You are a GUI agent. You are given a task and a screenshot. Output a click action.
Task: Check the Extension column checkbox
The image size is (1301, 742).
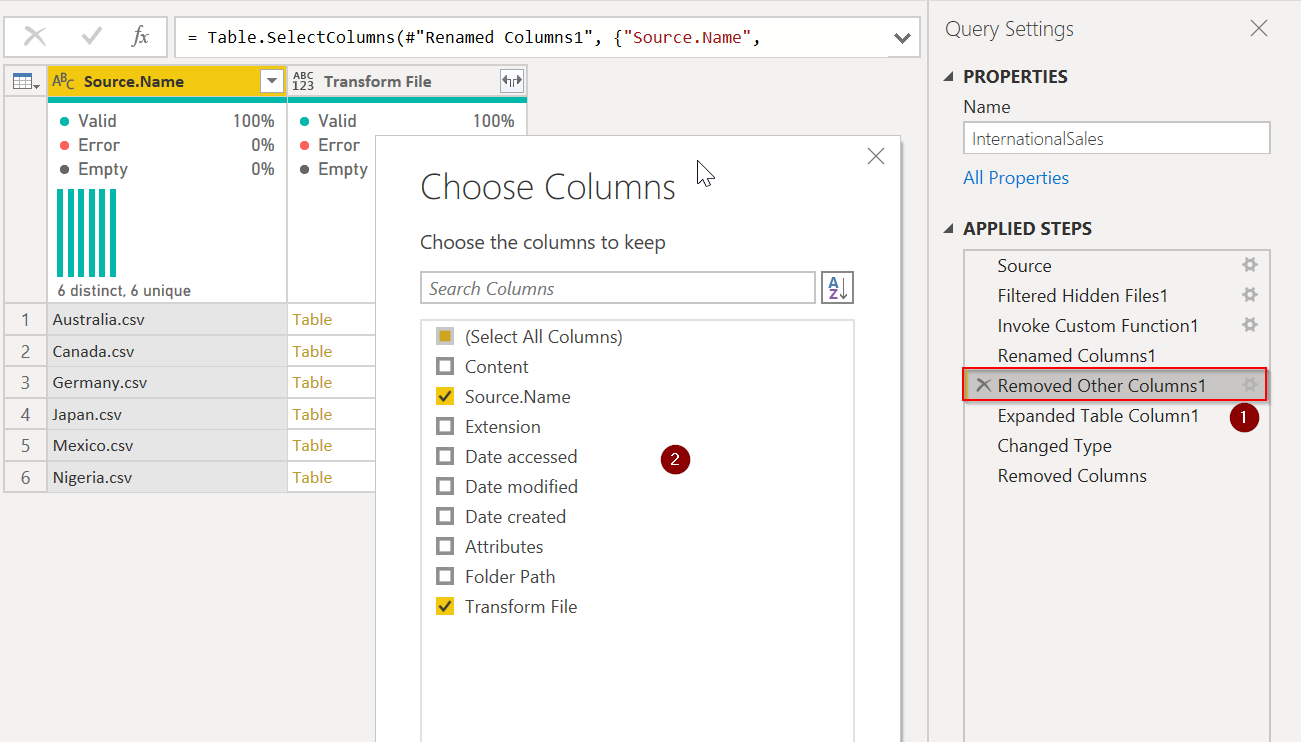click(445, 427)
